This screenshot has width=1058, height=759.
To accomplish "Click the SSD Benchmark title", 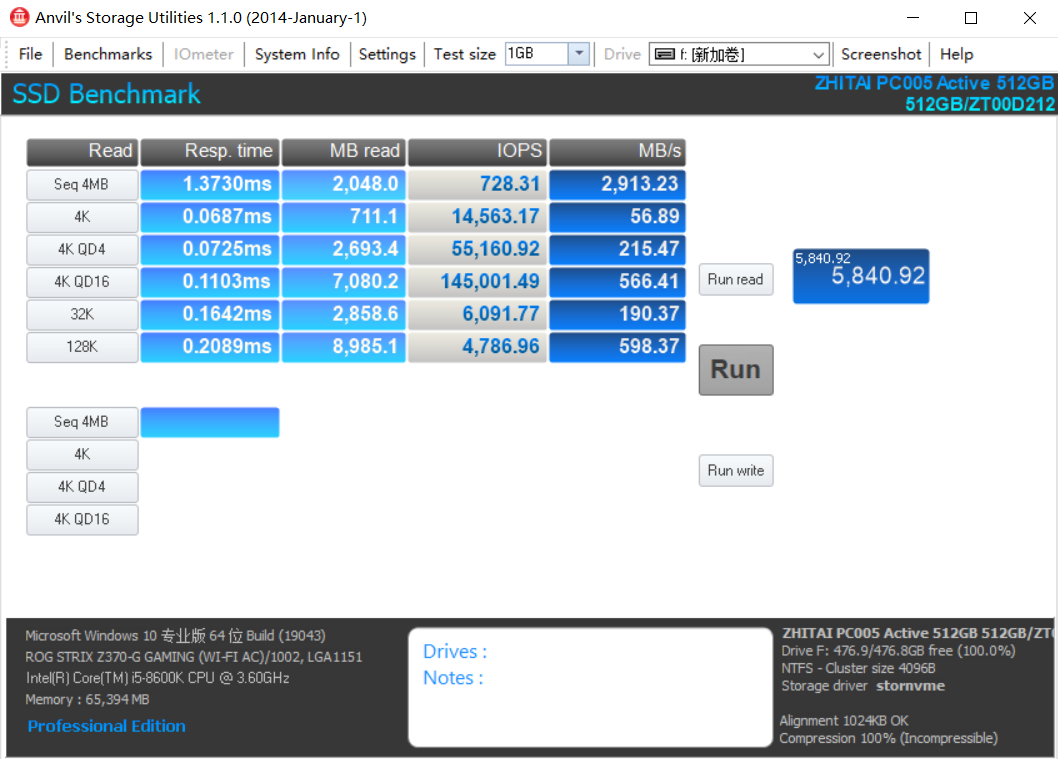I will [x=106, y=94].
